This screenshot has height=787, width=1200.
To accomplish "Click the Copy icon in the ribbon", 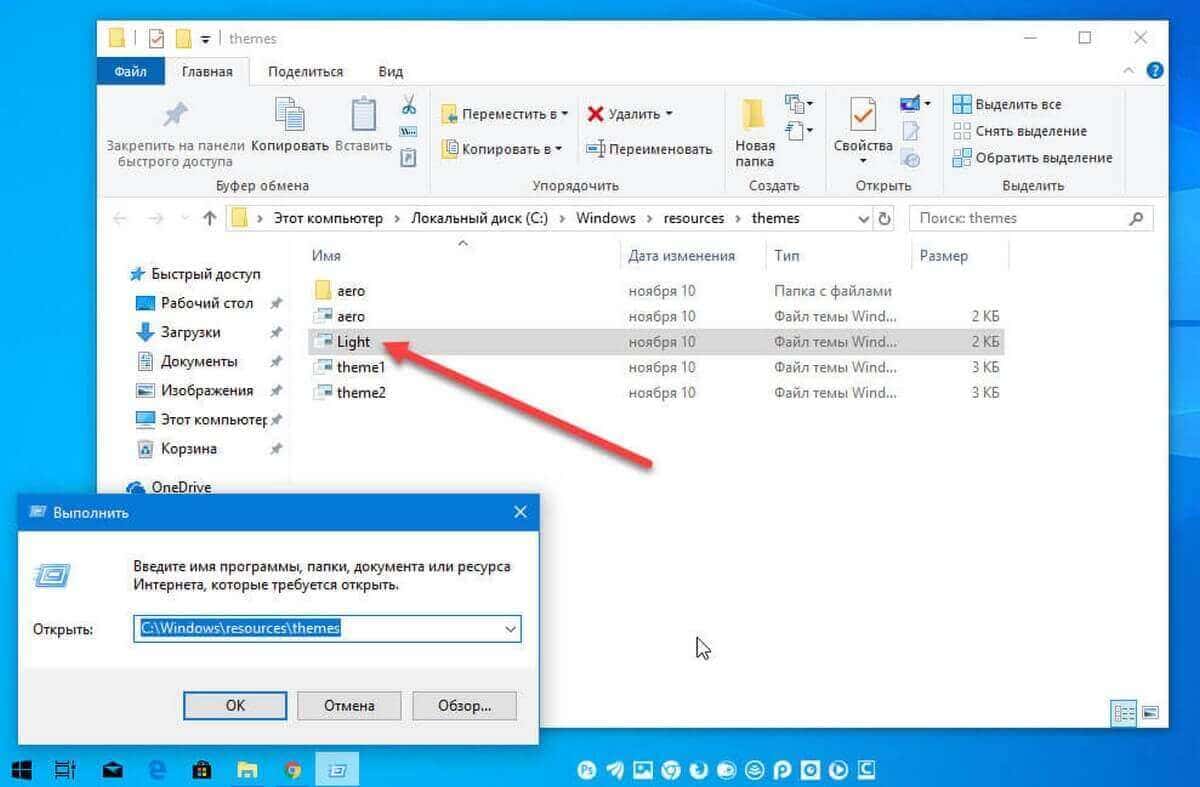I will pos(289,115).
